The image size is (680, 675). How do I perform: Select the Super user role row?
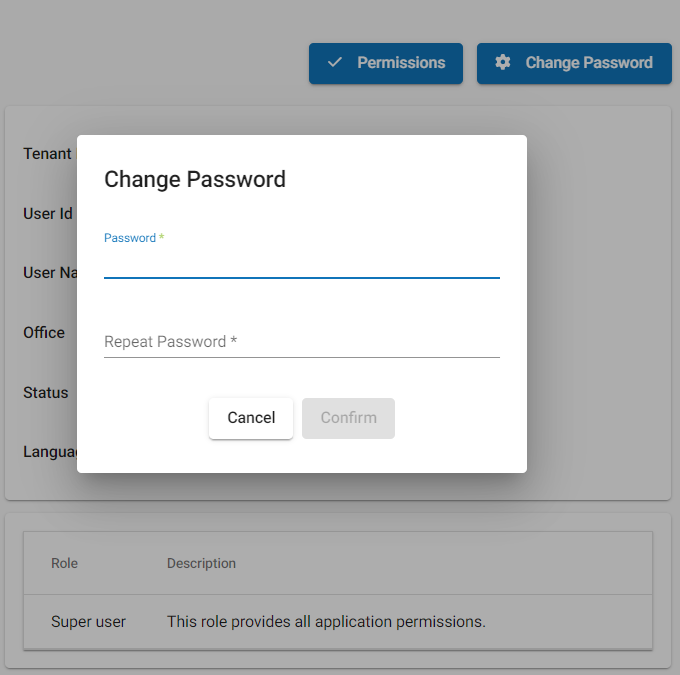[x=338, y=622]
